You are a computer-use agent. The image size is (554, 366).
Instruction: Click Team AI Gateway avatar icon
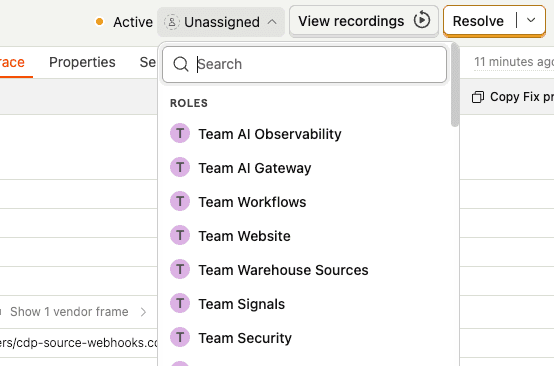[180, 167]
